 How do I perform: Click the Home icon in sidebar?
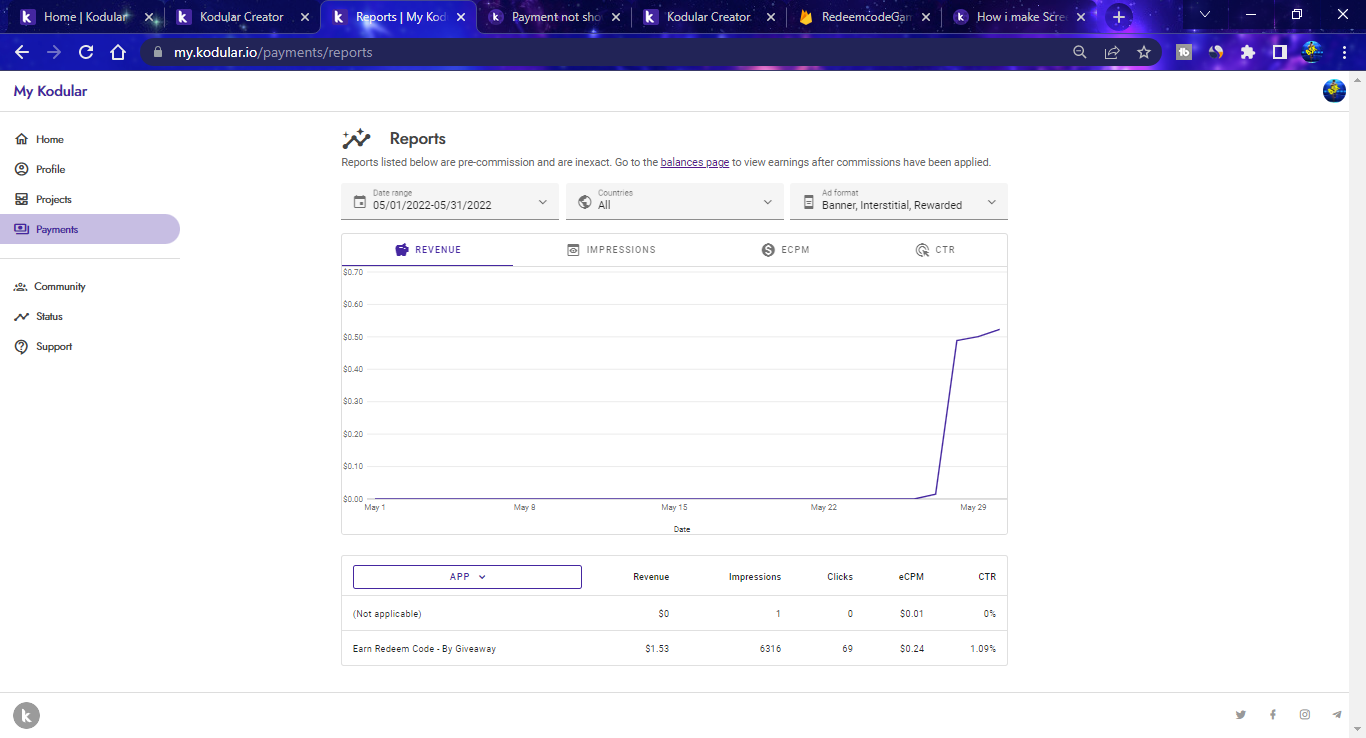click(x=22, y=140)
